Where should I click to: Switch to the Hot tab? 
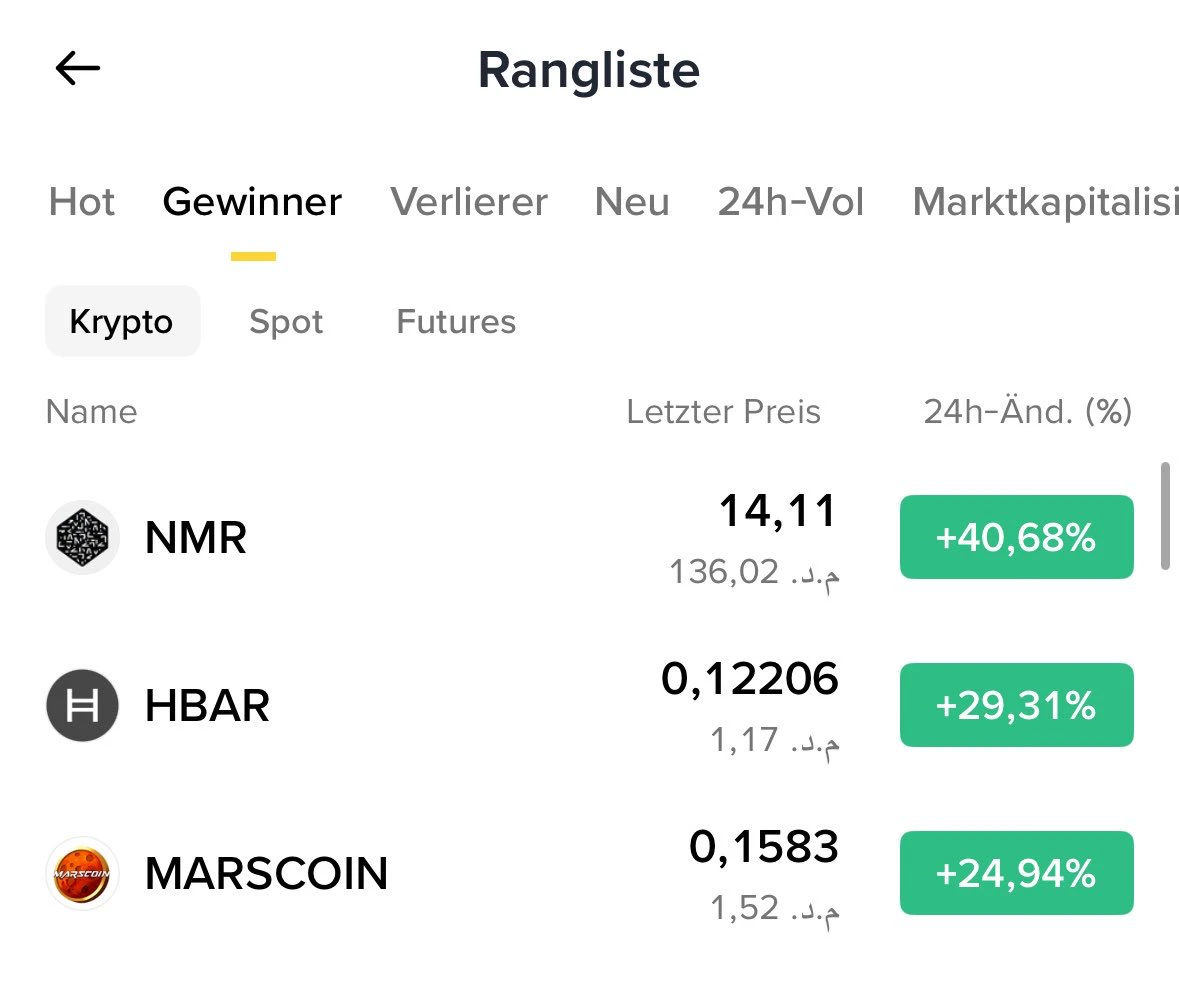82,202
